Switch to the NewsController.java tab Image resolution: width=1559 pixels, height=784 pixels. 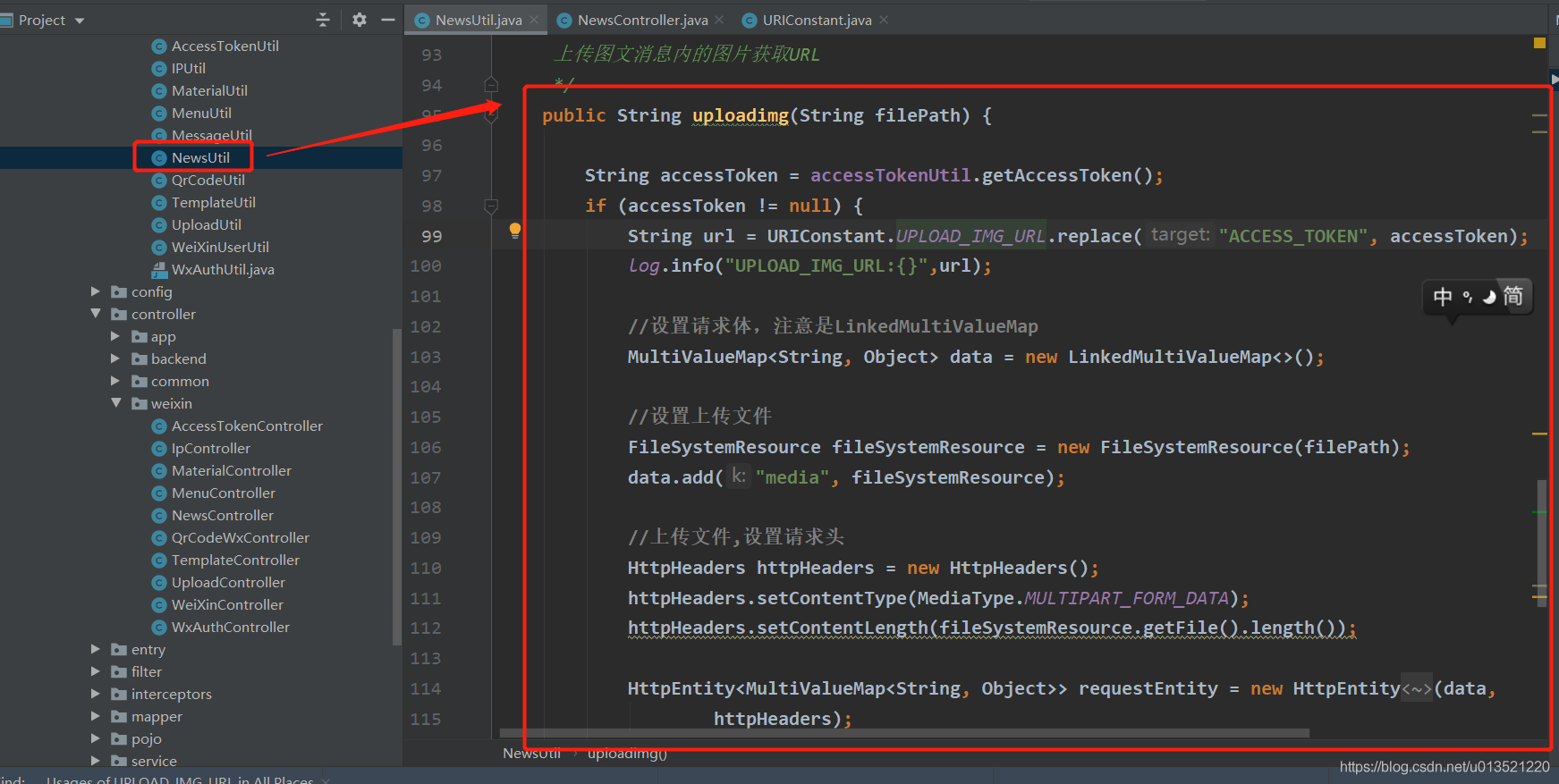(x=642, y=20)
